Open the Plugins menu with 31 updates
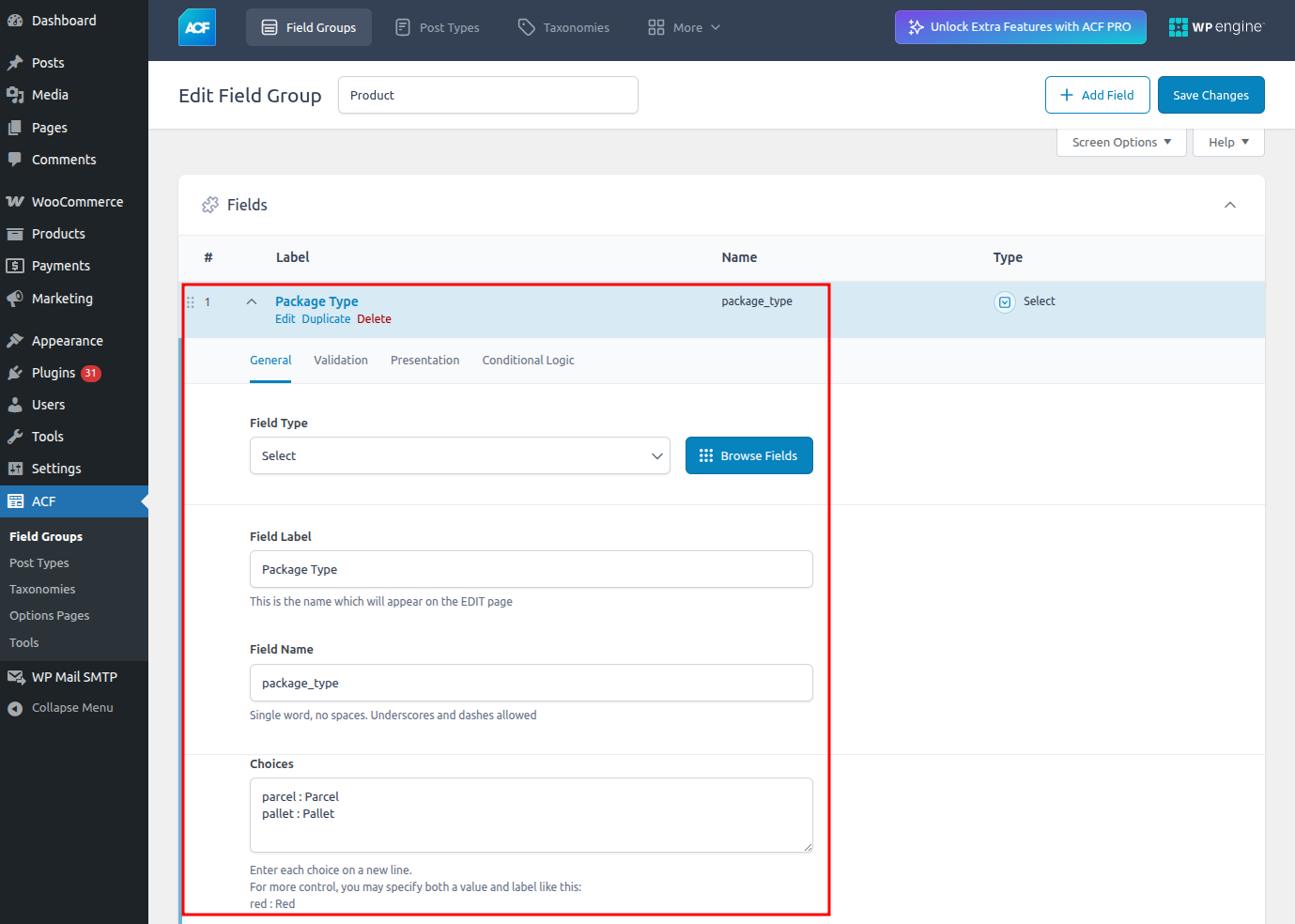The image size is (1295, 924). point(54,373)
